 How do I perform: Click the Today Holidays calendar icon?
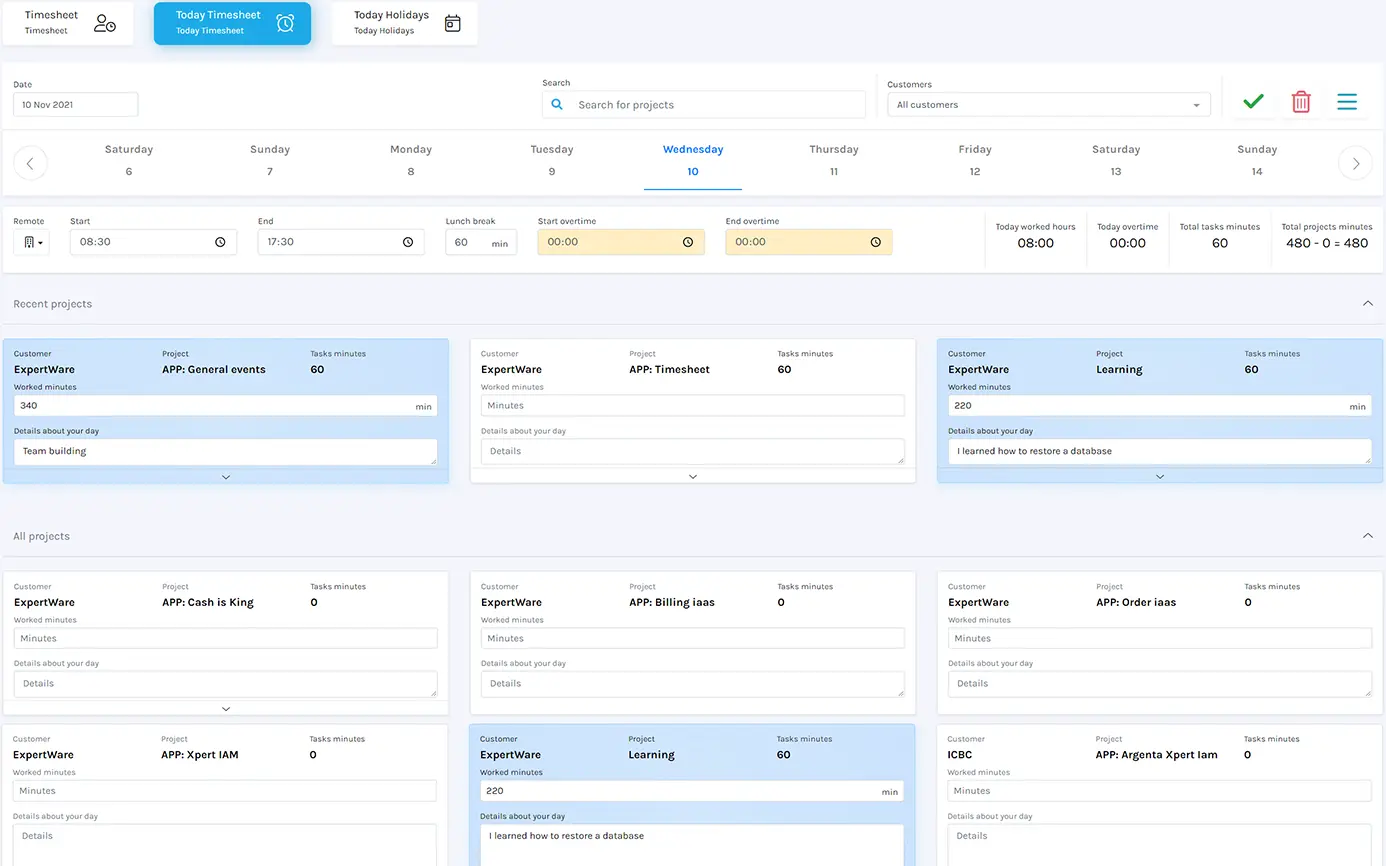click(453, 23)
